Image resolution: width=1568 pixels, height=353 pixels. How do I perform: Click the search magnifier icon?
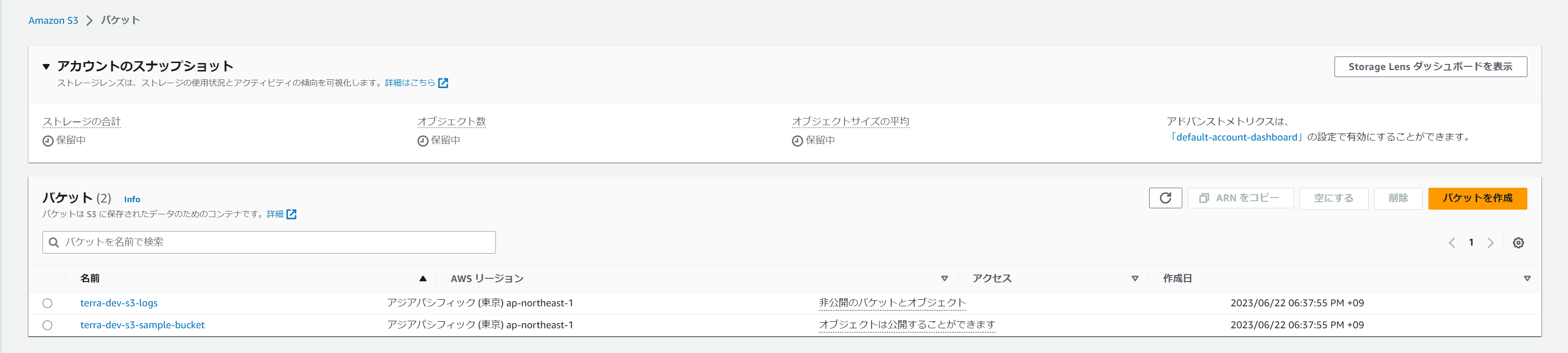pos(54,242)
